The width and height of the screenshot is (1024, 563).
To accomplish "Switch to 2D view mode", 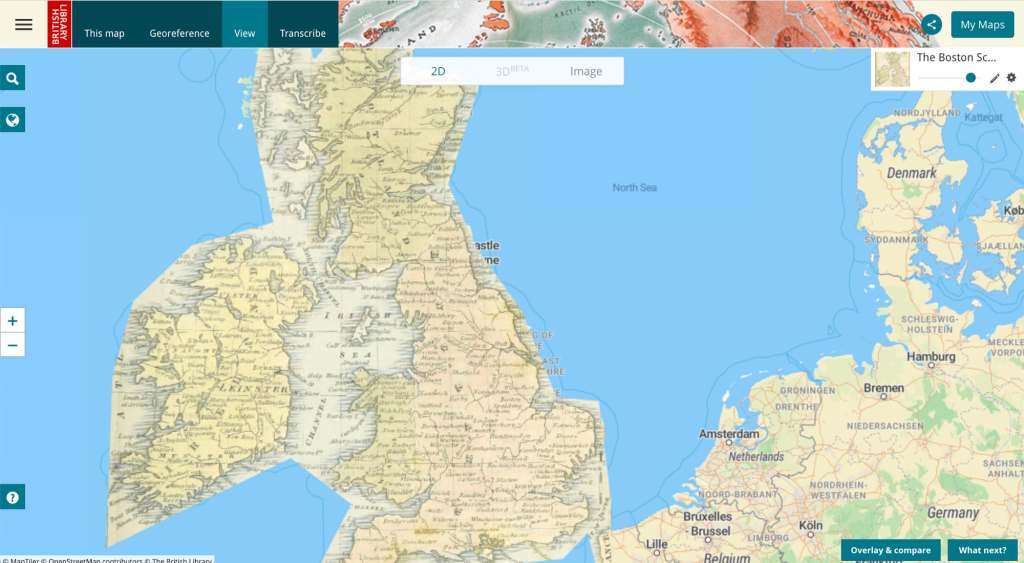I will pyautogui.click(x=438, y=71).
